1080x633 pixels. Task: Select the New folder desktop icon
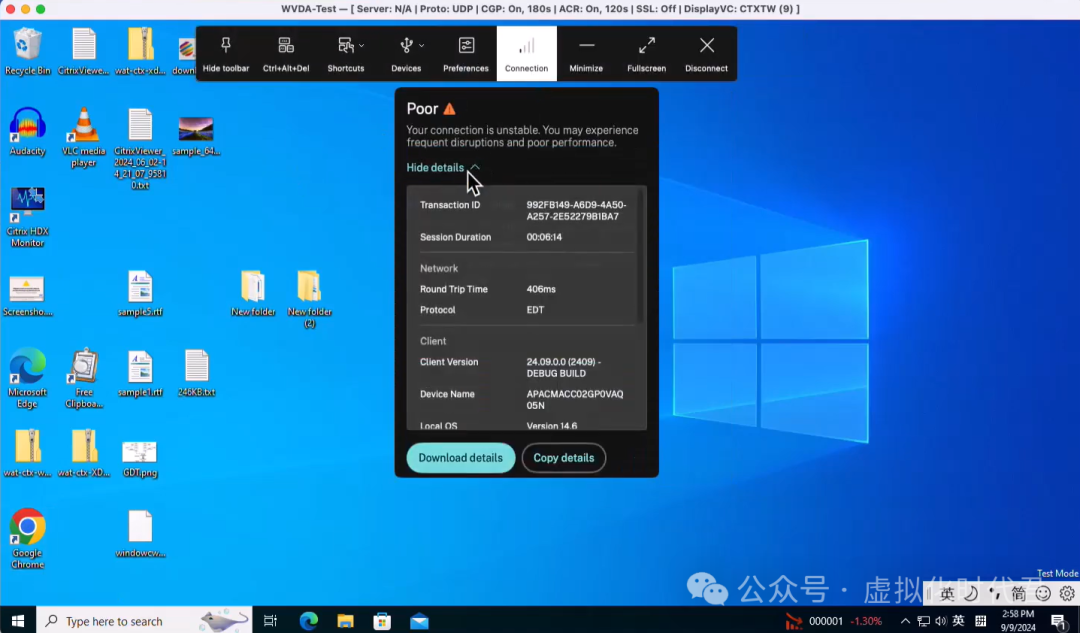click(253, 293)
